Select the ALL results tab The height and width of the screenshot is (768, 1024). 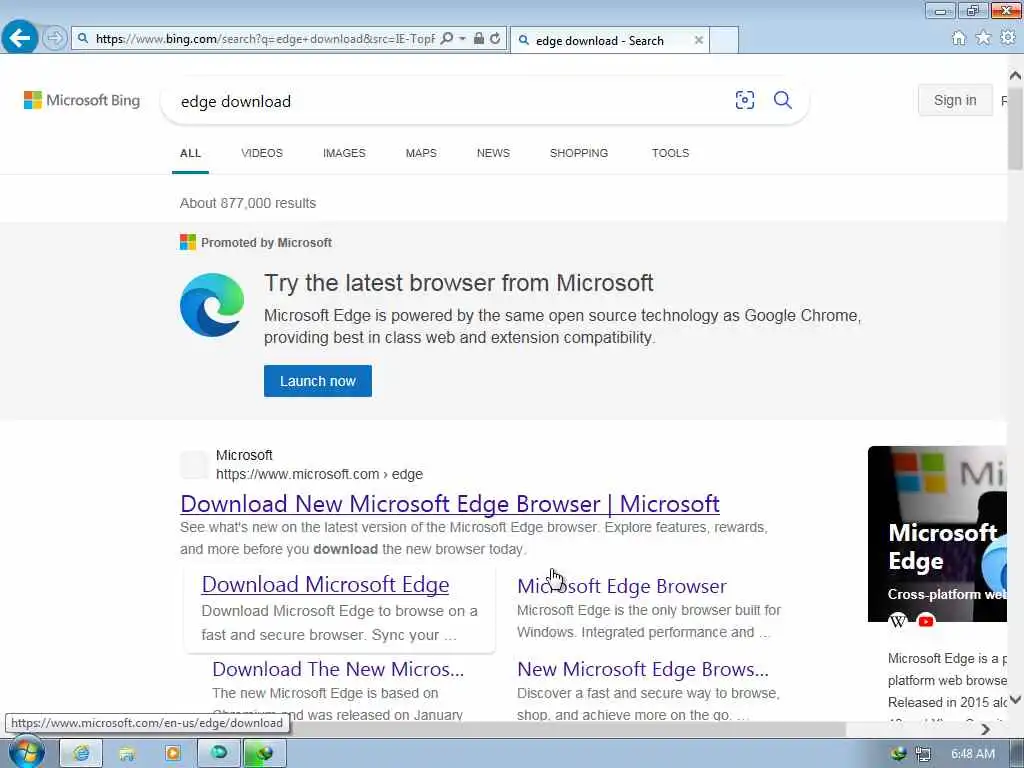click(190, 153)
